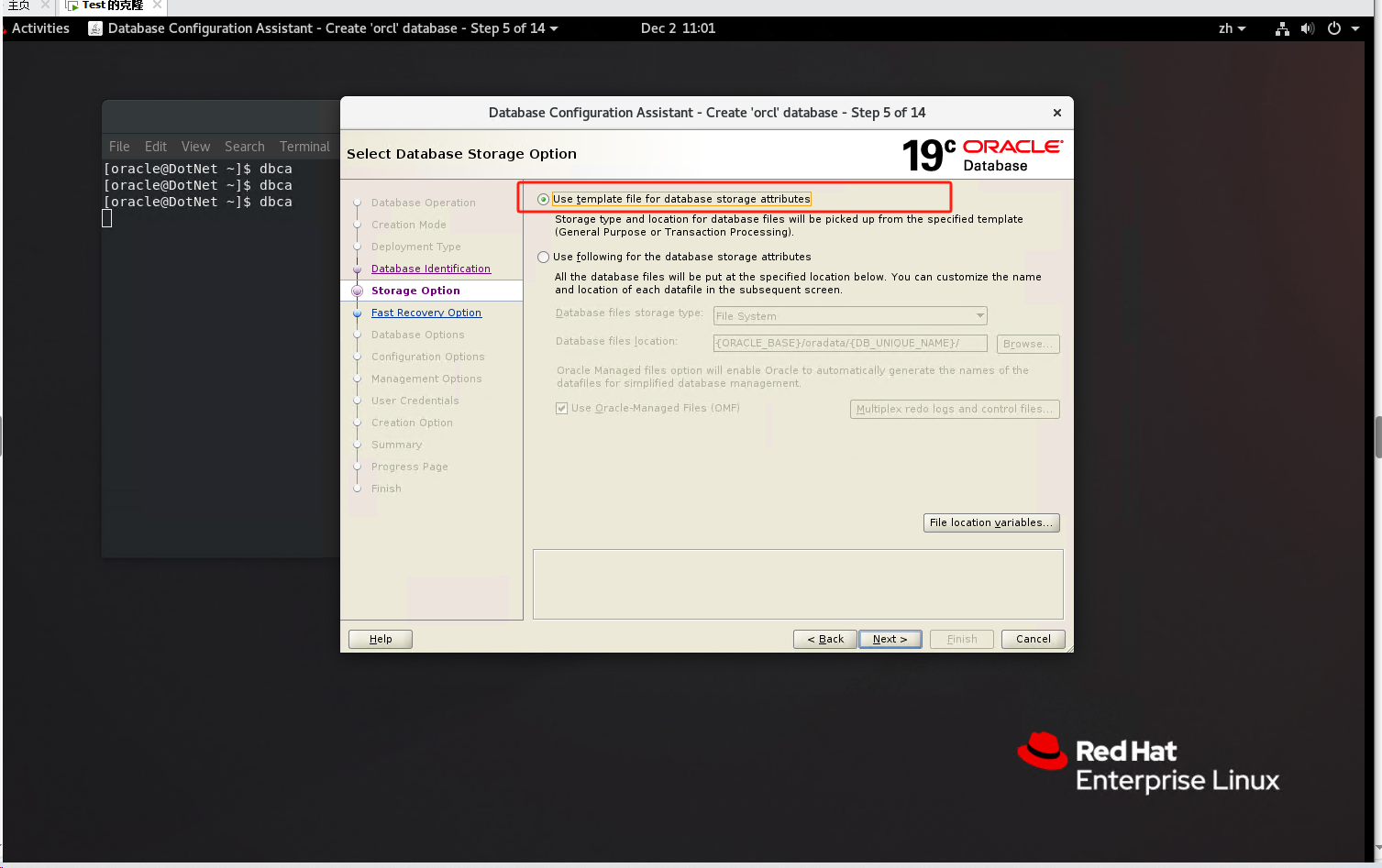
Task: Expand the system menu arrow
Action: point(1355,28)
